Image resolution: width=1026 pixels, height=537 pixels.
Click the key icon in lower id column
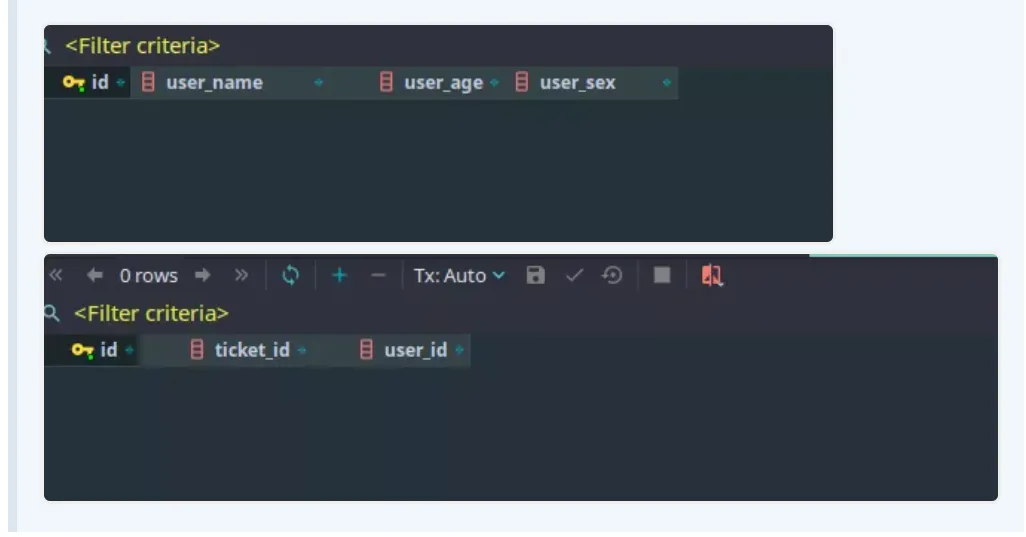(82, 351)
